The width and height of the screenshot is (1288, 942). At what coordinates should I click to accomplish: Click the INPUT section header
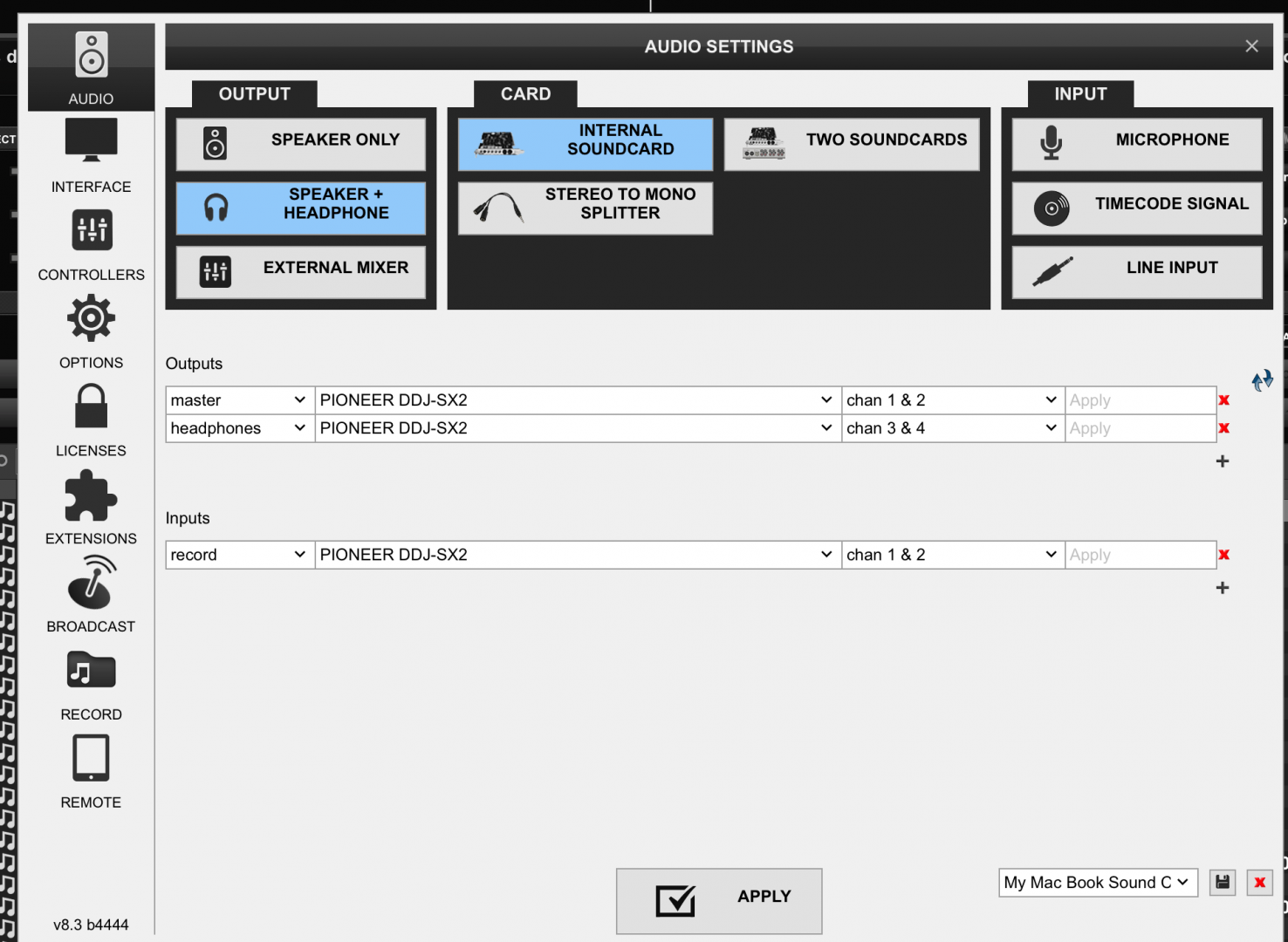(x=1080, y=94)
